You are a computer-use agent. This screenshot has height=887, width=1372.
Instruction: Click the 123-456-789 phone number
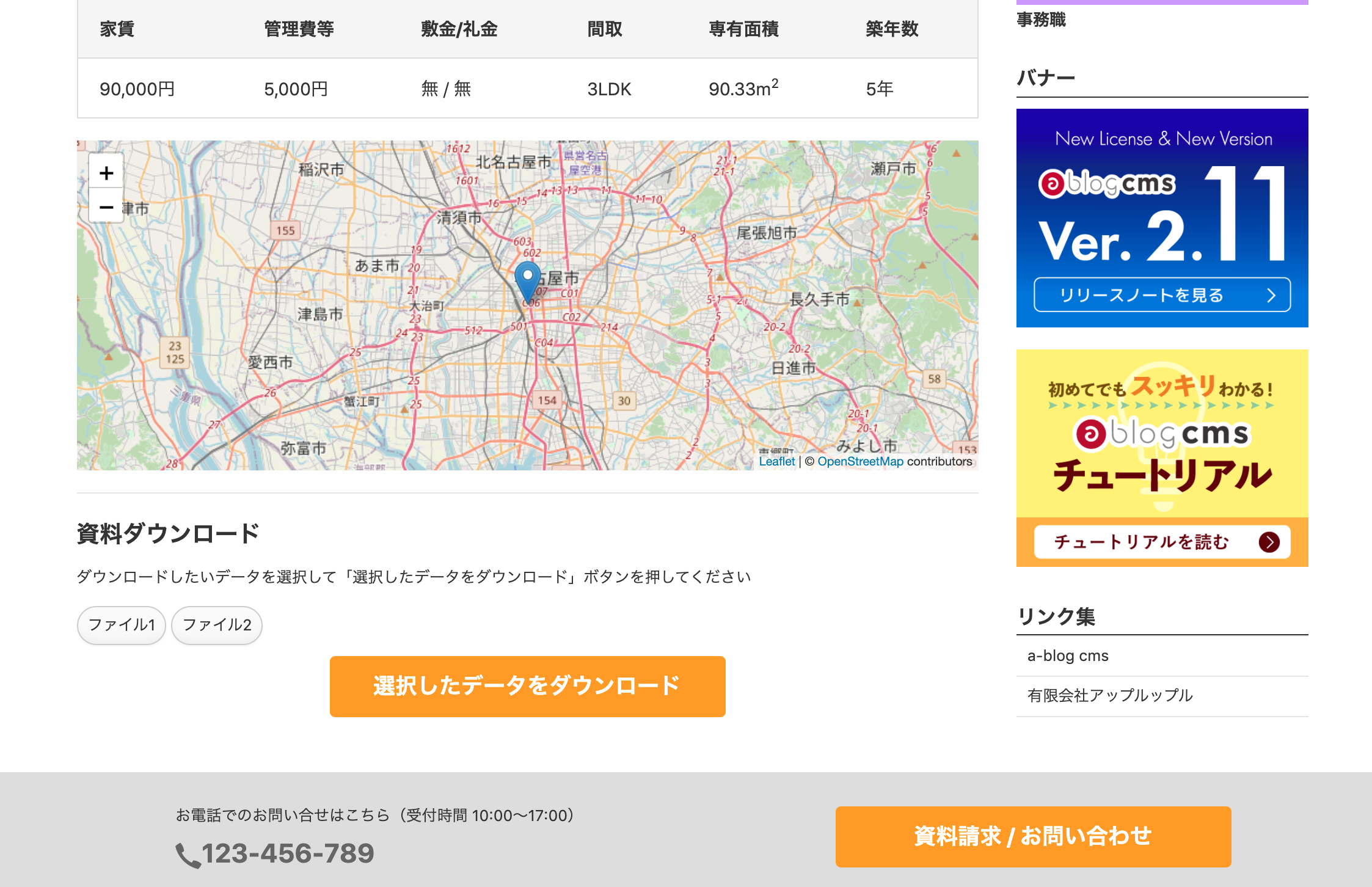[288, 853]
